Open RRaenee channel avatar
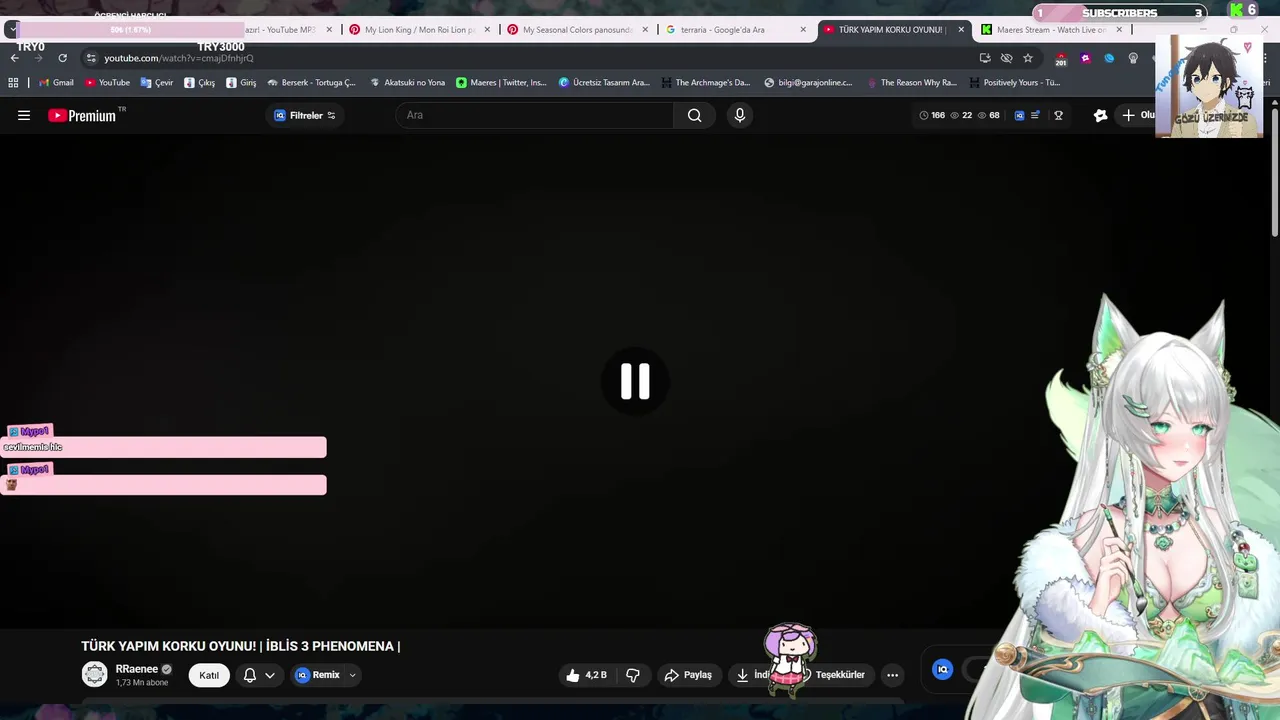This screenshot has width=1280, height=720. click(95, 675)
